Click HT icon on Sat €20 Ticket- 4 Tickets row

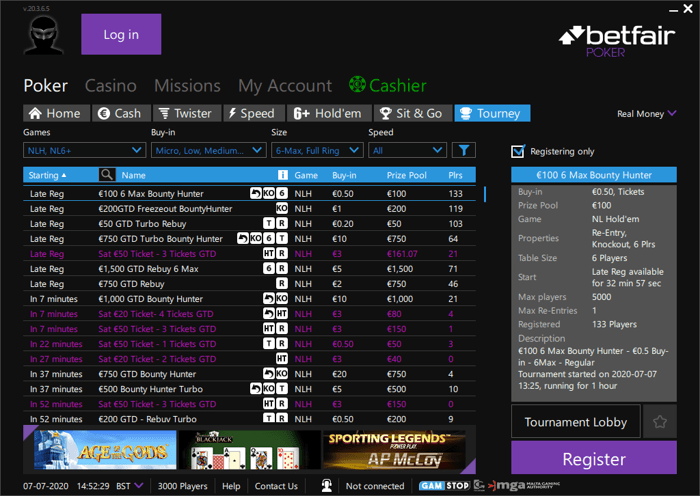[x=282, y=313]
